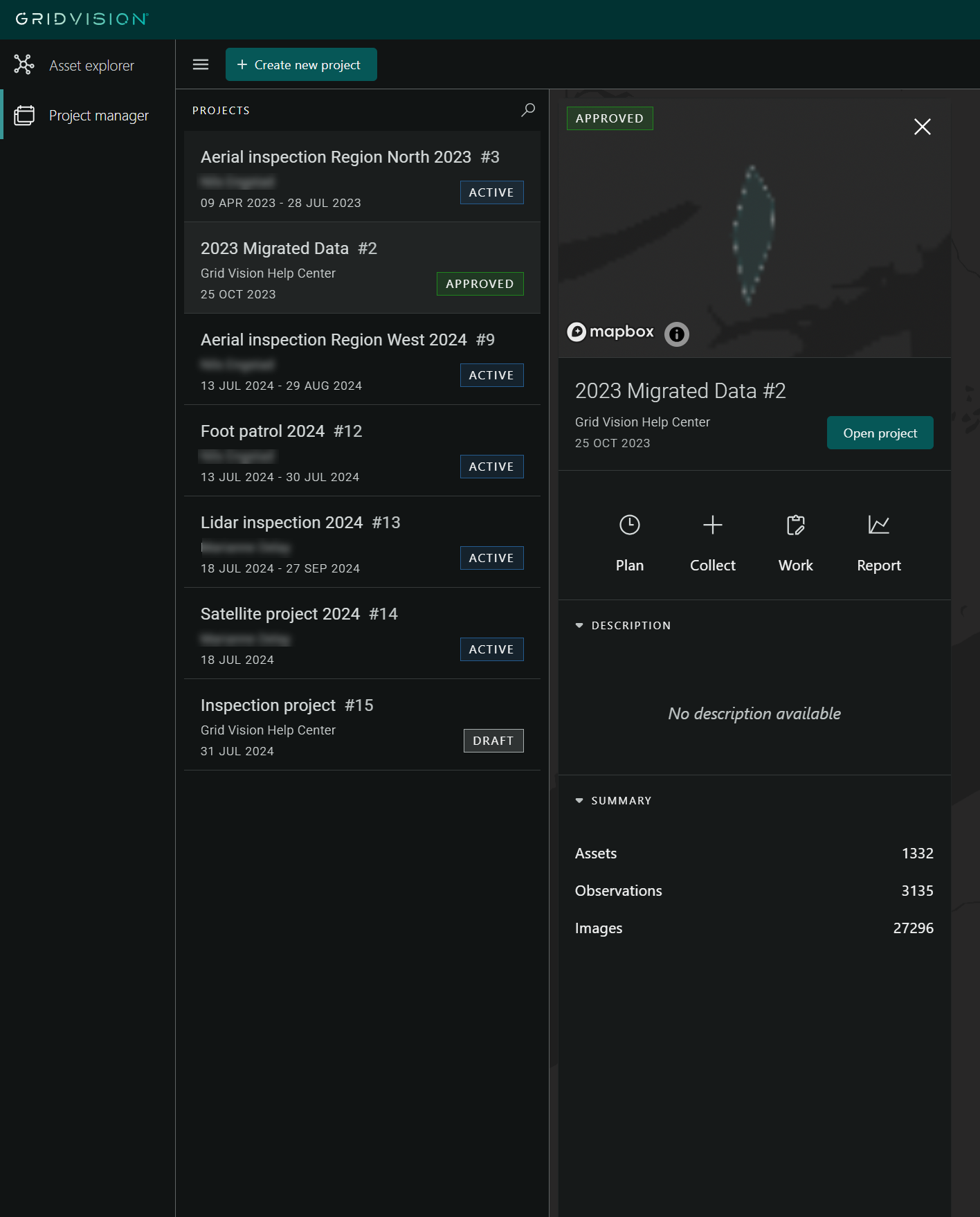Open the Work clipboard icon
Image resolution: width=980 pixels, height=1217 pixels.
[795, 525]
